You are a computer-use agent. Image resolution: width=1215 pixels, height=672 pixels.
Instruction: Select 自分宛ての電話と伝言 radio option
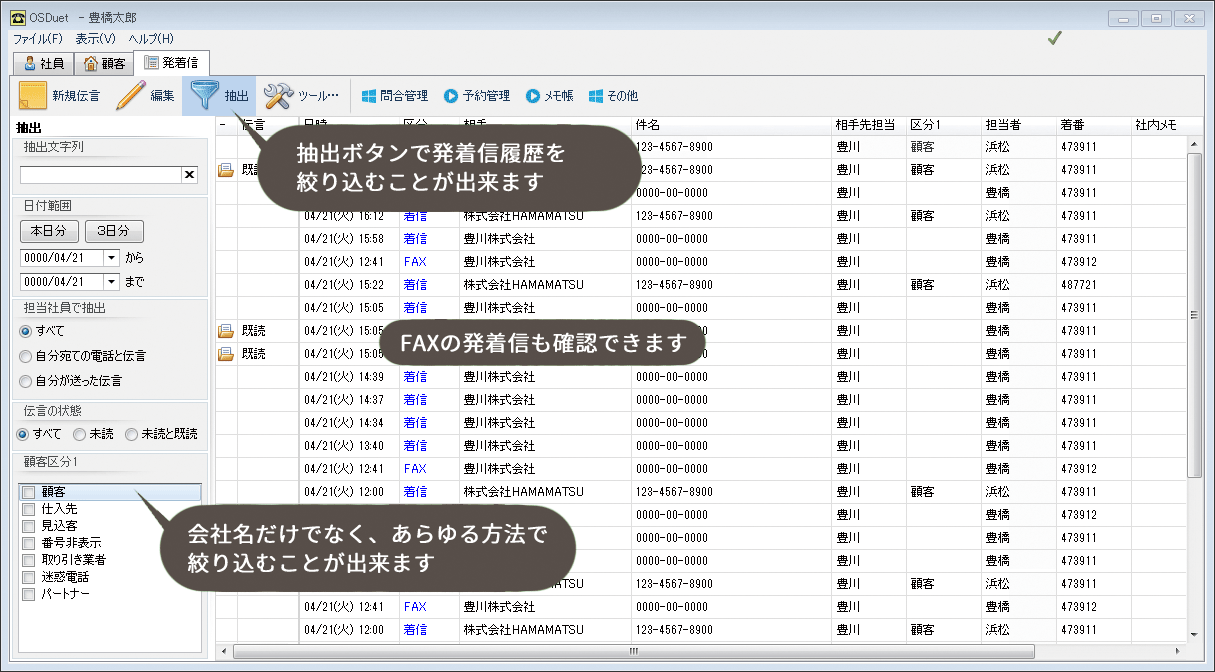[x=26, y=356]
